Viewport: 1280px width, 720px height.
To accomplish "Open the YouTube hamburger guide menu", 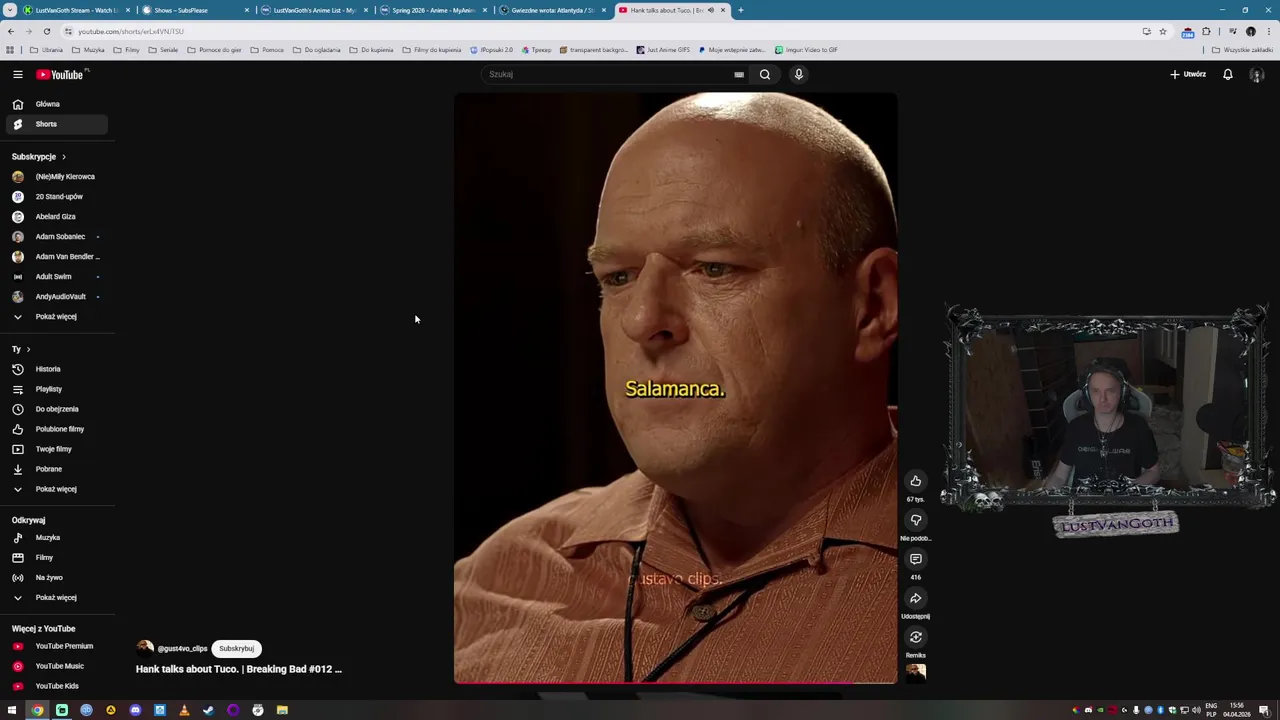I will tap(17, 74).
